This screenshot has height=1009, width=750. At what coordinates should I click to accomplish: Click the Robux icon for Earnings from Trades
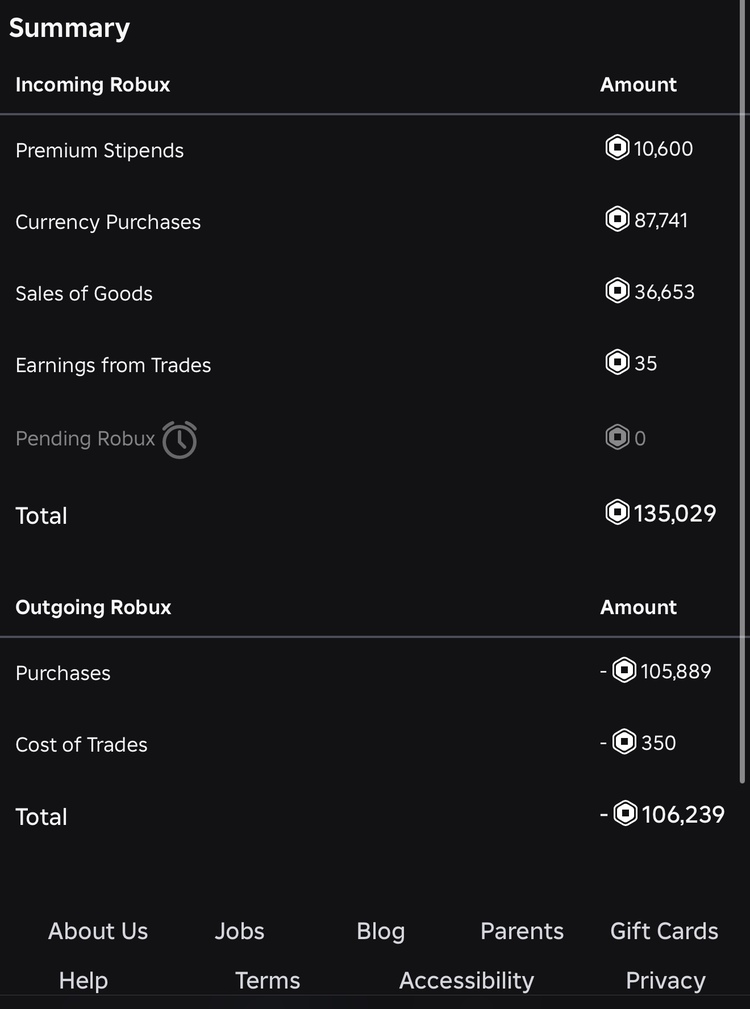(x=617, y=363)
